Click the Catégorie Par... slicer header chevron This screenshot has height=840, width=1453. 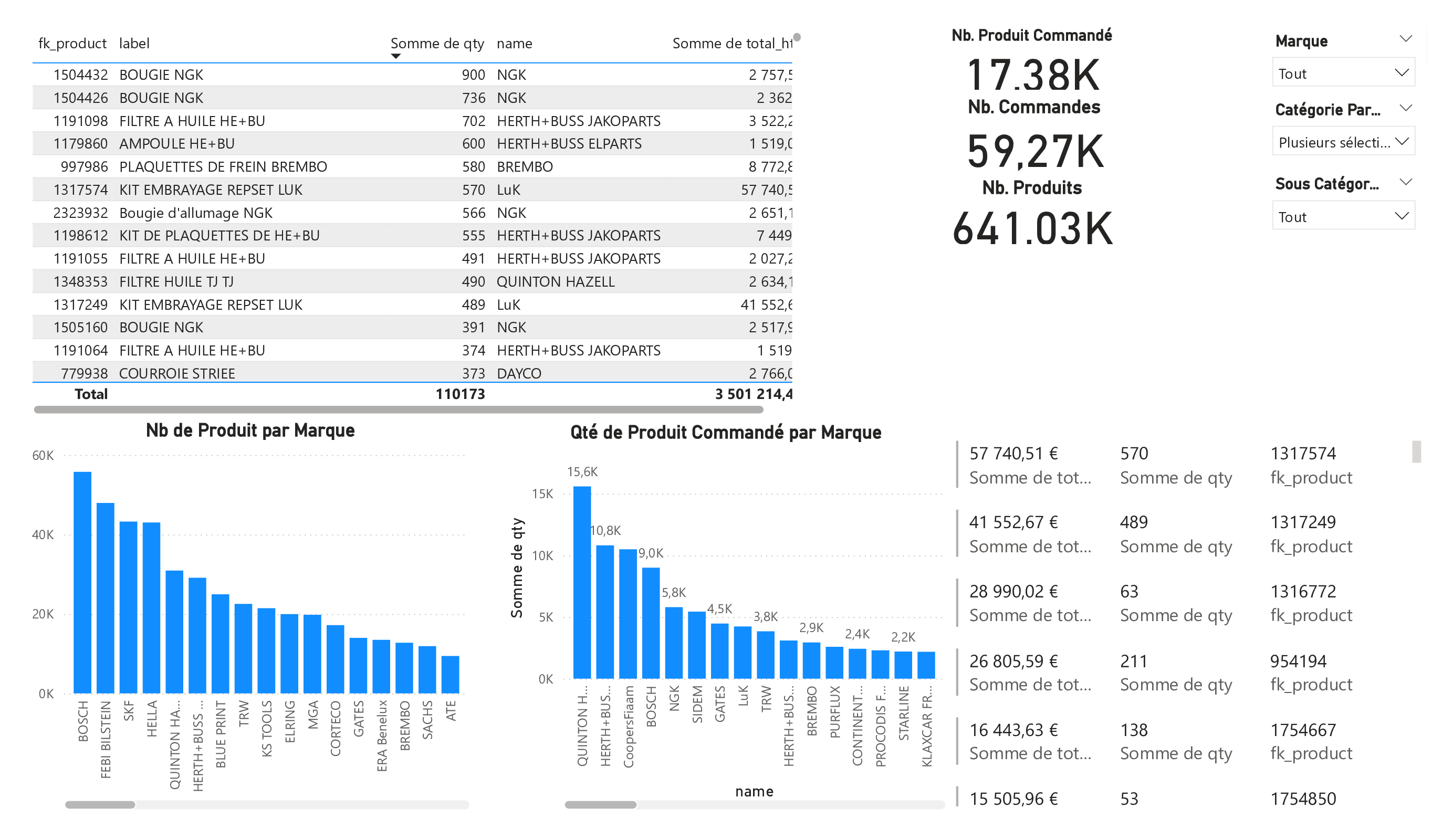[1405, 108]
